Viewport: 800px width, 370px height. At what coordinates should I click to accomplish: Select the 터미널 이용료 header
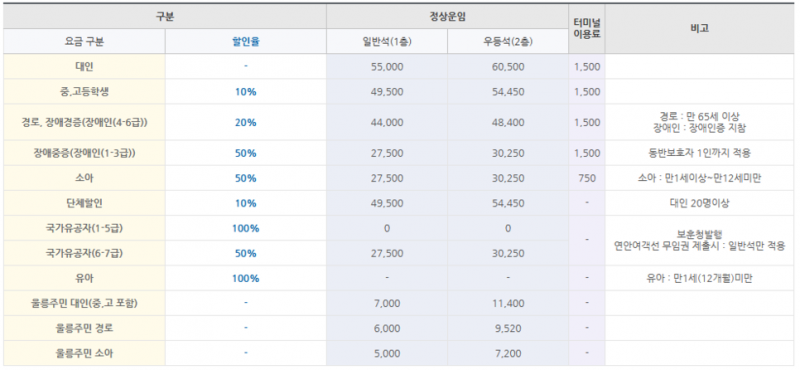[x=587, y=29]
